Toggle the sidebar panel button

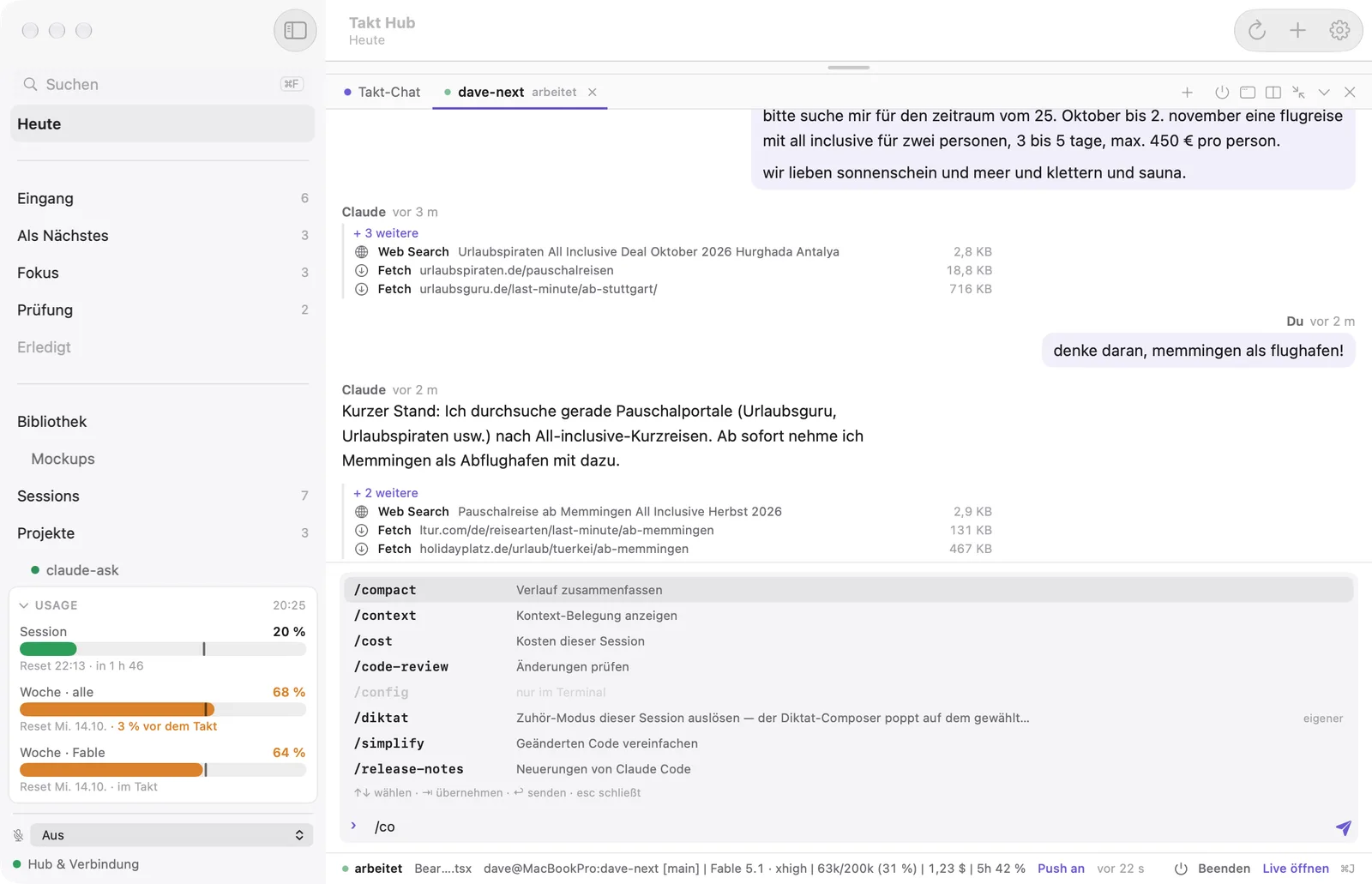(x=295, y=31)
